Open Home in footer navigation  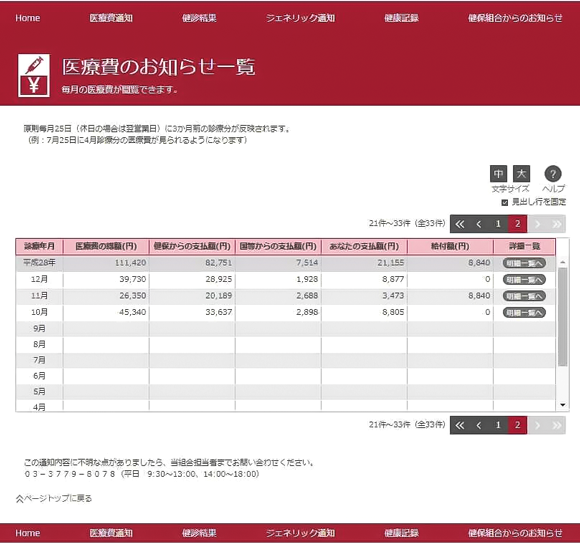point(28,533)
